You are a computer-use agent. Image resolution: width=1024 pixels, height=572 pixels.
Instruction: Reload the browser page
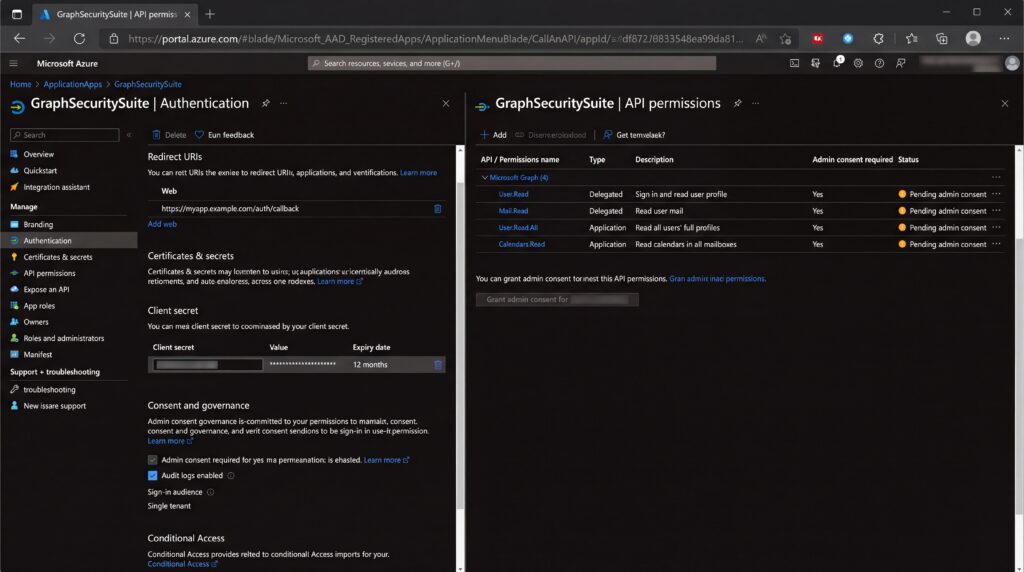pos(79,39)
